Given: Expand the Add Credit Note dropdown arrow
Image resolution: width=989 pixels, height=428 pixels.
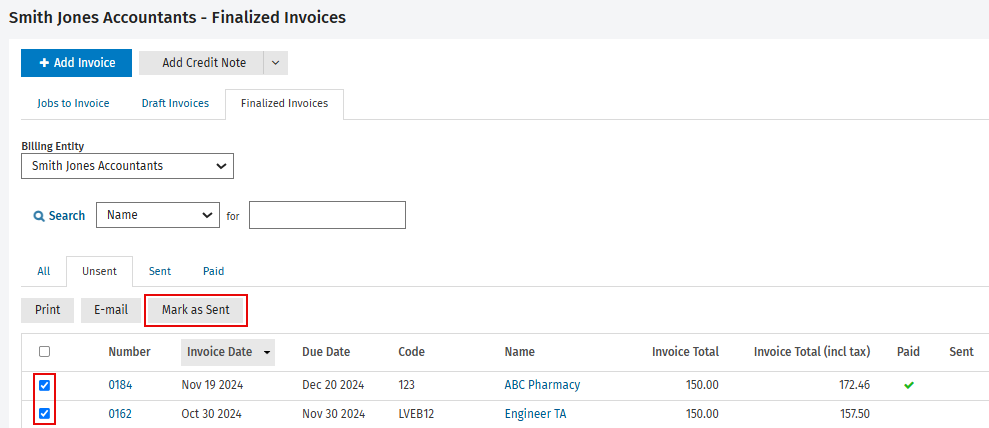Looking at the screenshot, I should (276, 63).
